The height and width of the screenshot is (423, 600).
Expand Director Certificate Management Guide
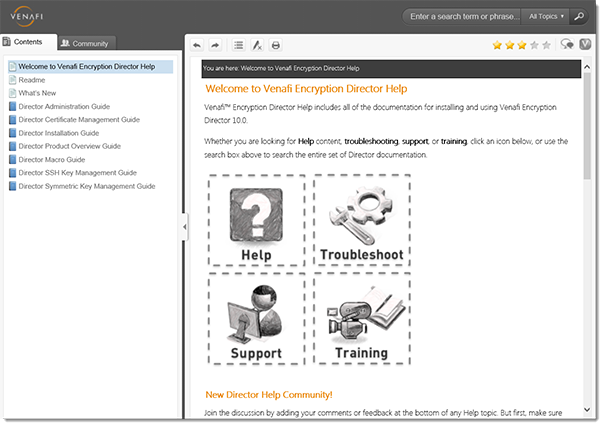pos(79,120)
